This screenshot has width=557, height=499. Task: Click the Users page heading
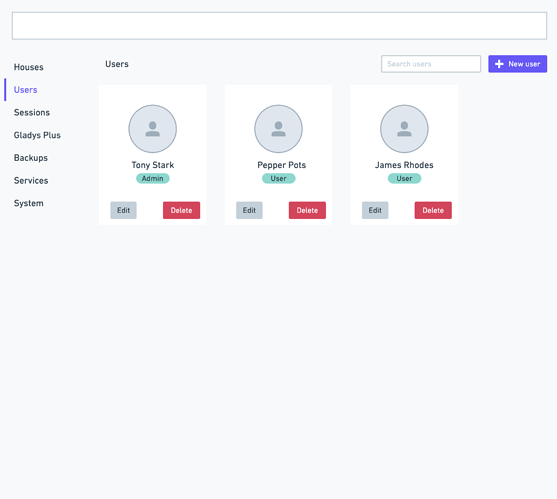click(117, 64)
